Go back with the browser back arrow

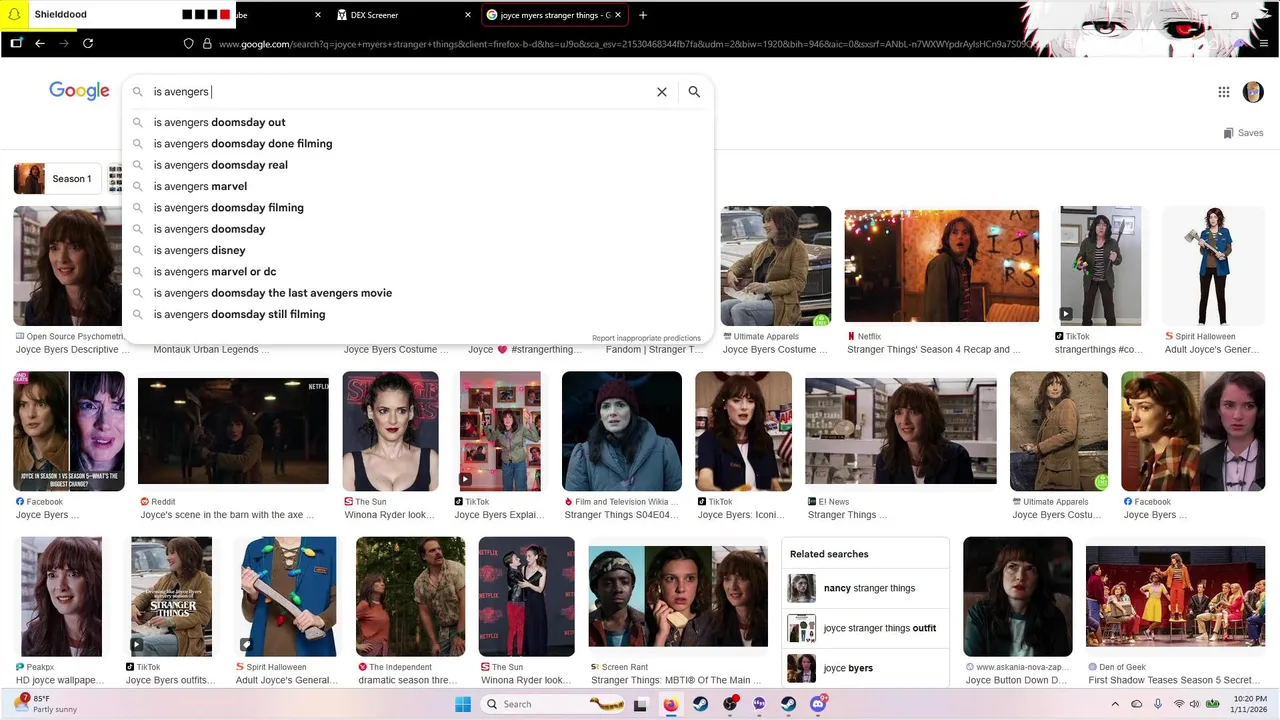coord(40,44)
